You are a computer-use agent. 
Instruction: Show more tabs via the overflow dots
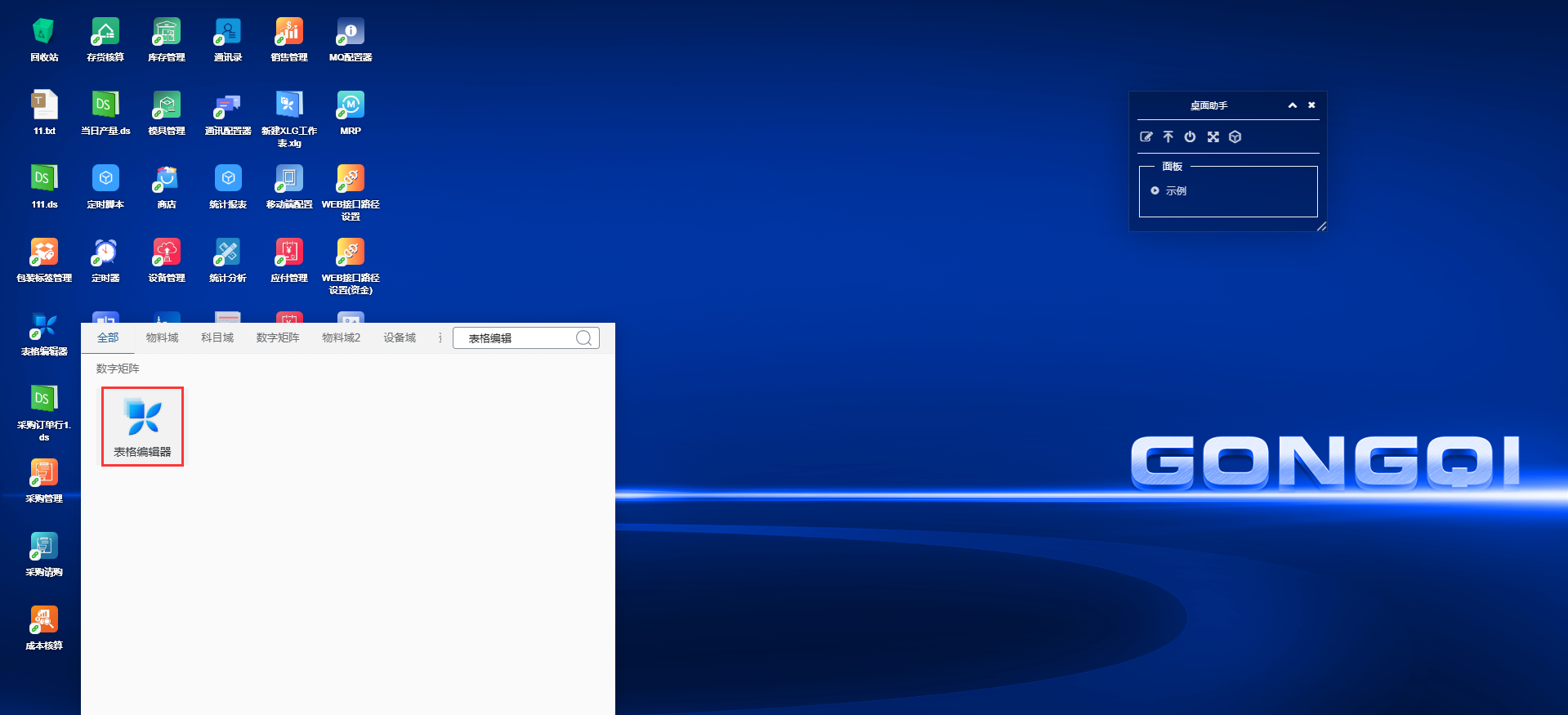(440, 337)
